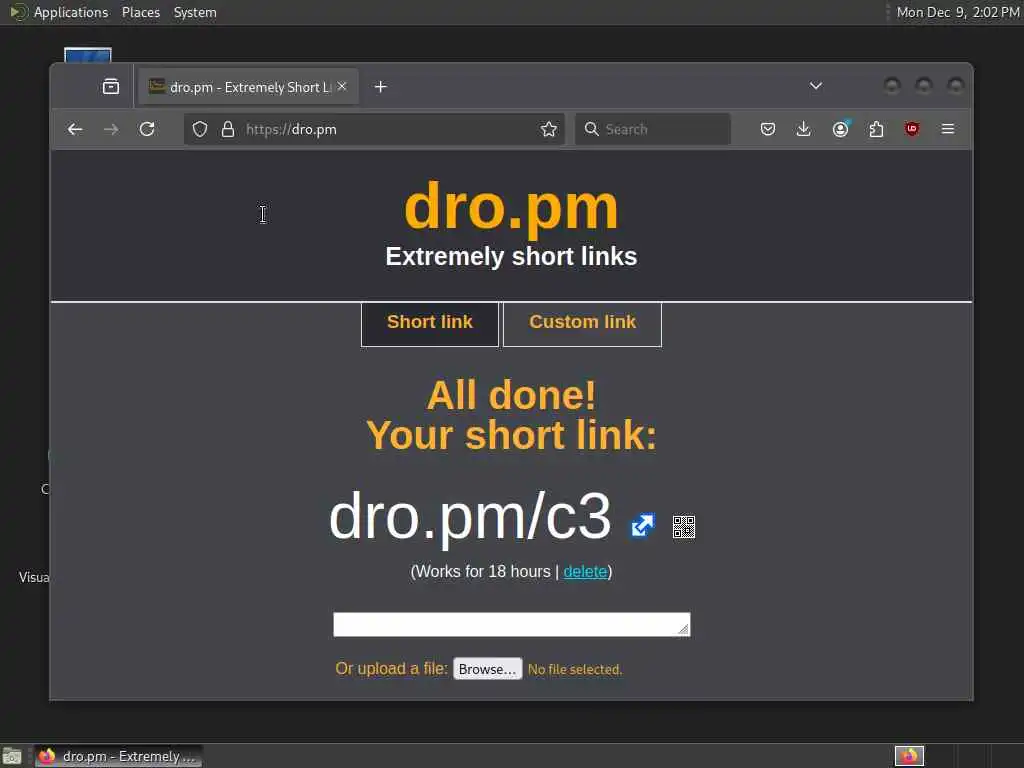
Task: Click the 'No file selected.' text
Action: [575, 669]
